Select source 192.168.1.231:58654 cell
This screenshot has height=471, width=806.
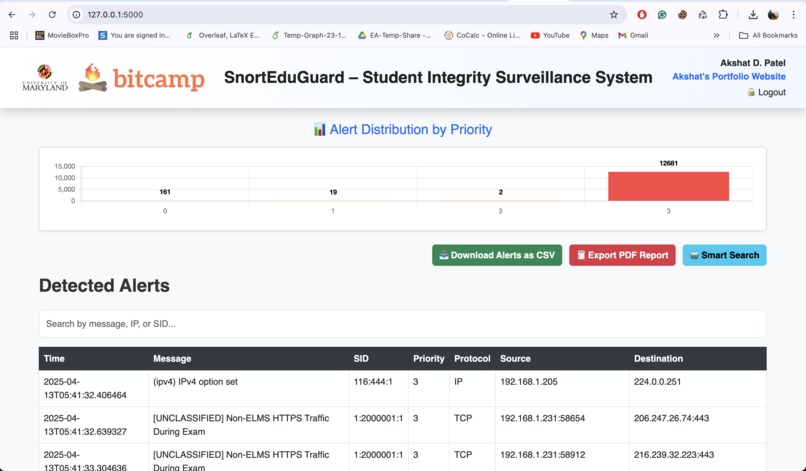[x=562, y=425]
